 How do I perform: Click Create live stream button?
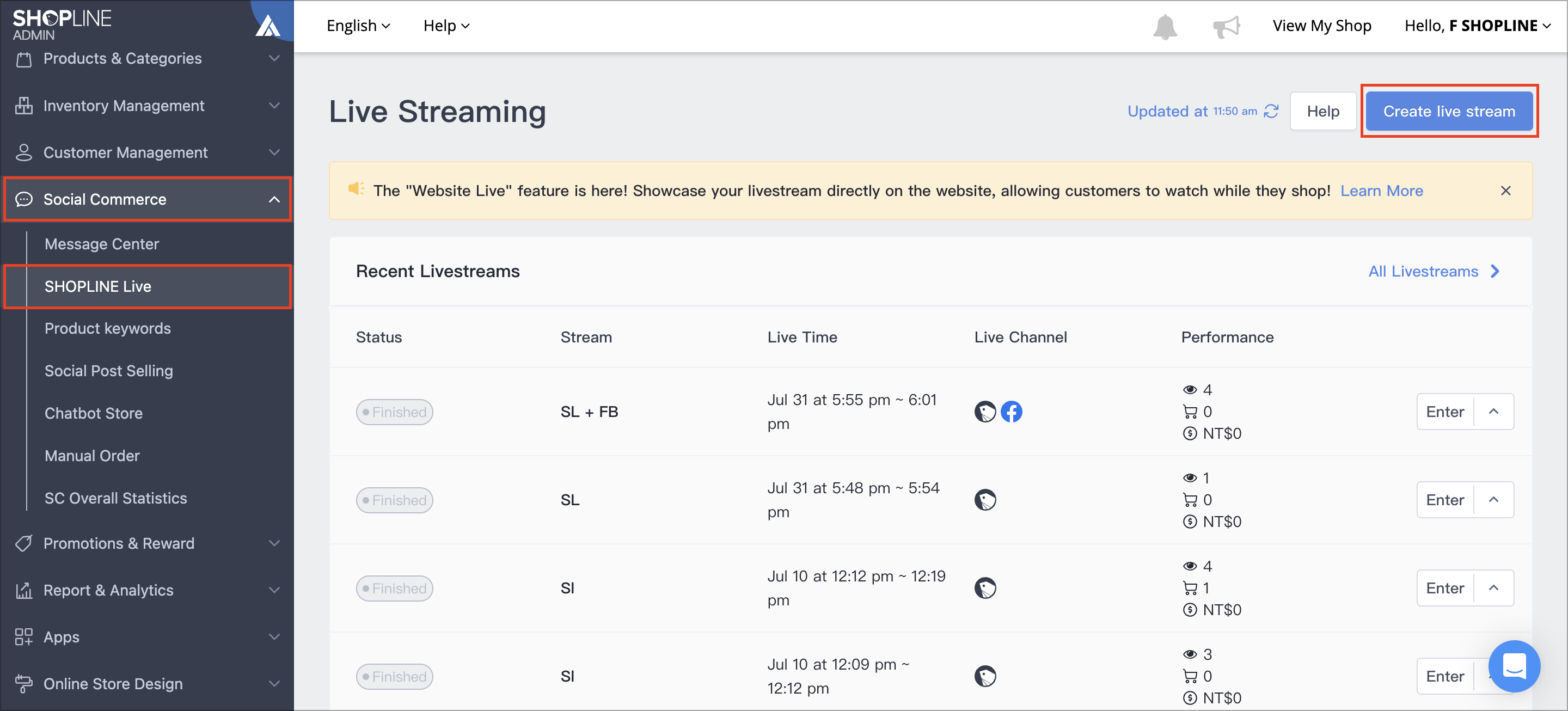1449,112
